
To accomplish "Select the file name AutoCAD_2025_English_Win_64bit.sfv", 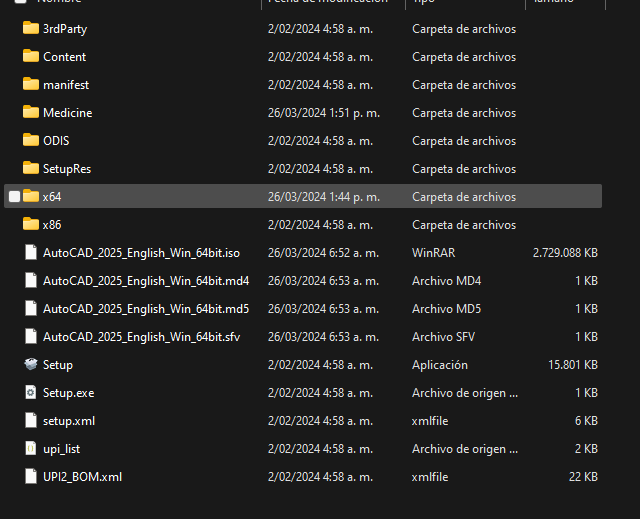I will tap(141, 337).
